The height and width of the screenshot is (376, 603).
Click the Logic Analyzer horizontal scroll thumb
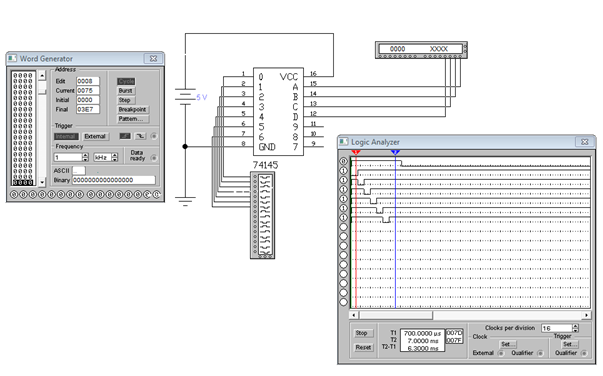[x=396, y=315]
